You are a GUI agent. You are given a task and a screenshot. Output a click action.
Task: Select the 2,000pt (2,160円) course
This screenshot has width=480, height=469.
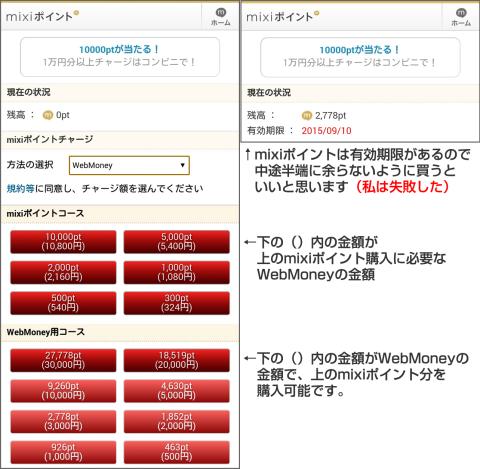click(x=63, y=272)
